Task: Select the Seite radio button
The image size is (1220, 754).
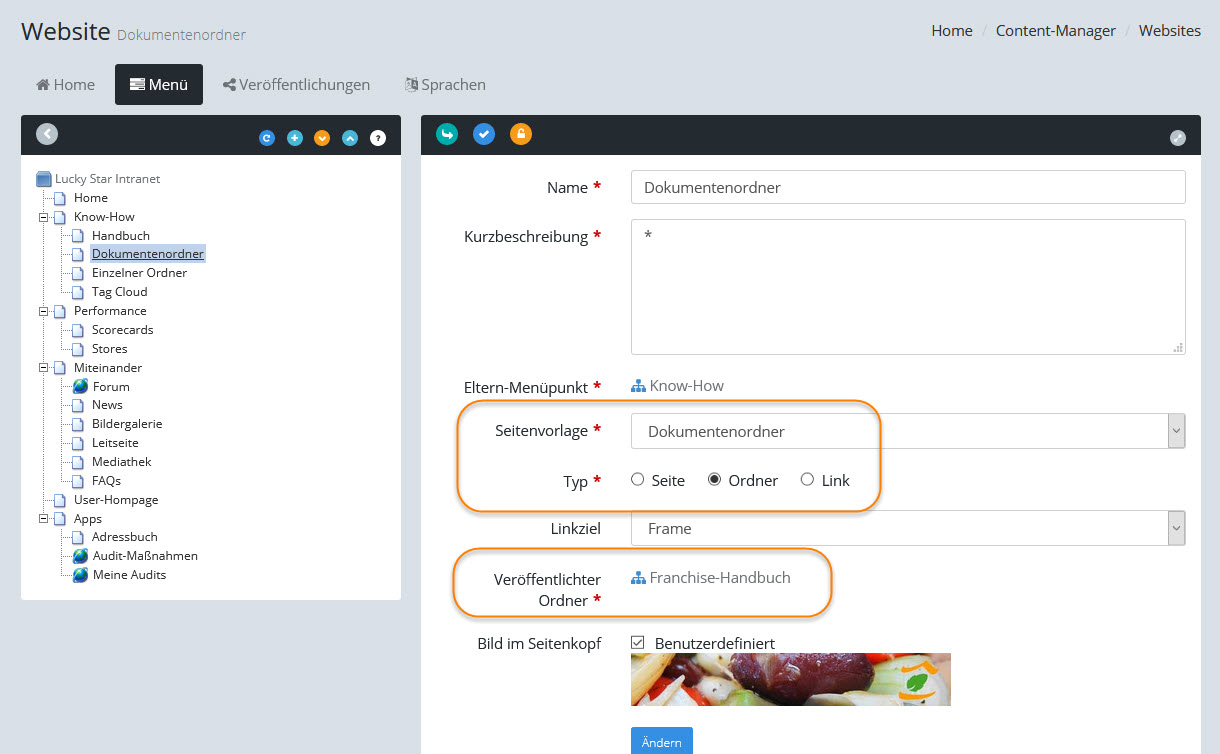Action: tap(638, 480)
